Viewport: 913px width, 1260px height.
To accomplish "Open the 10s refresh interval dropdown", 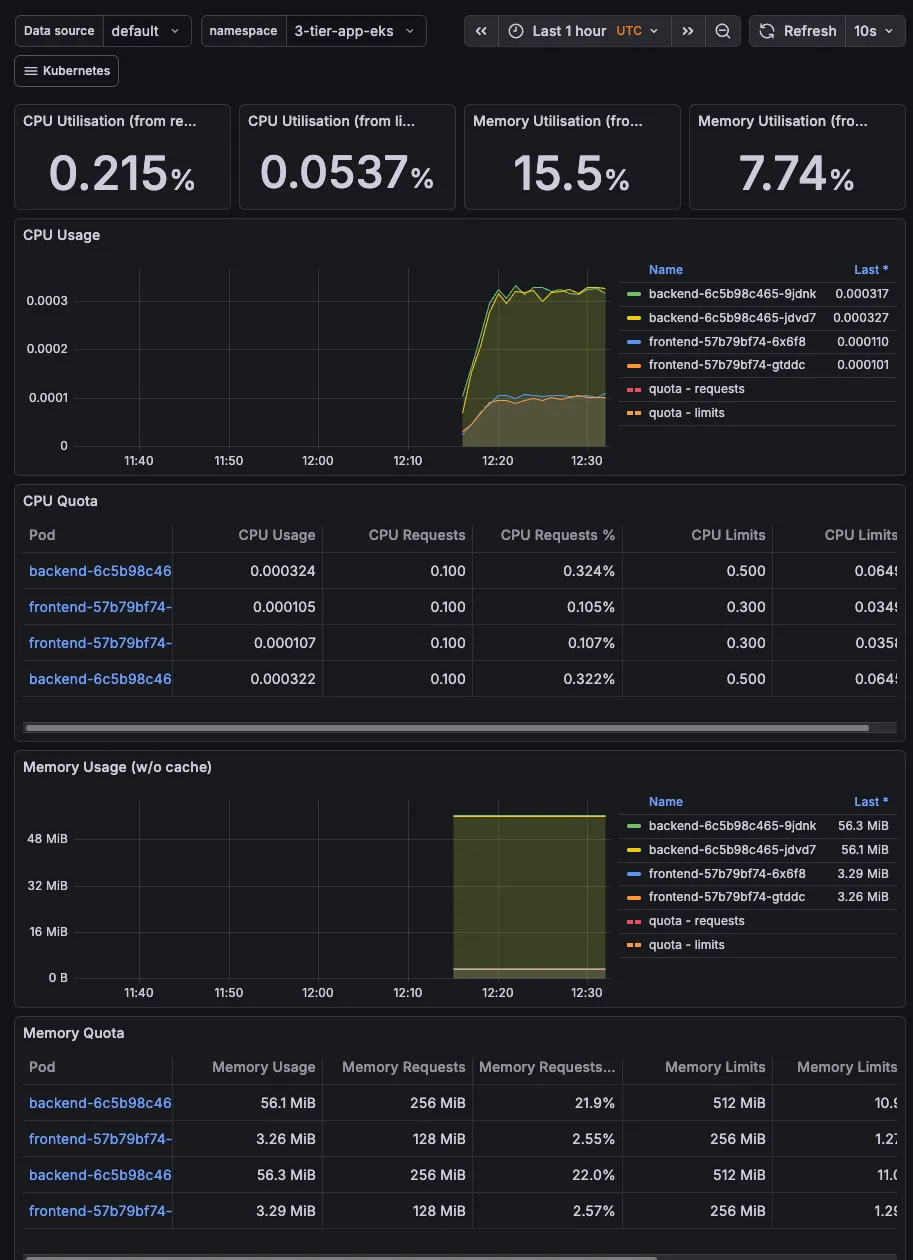I will click(x=873, y=31).
